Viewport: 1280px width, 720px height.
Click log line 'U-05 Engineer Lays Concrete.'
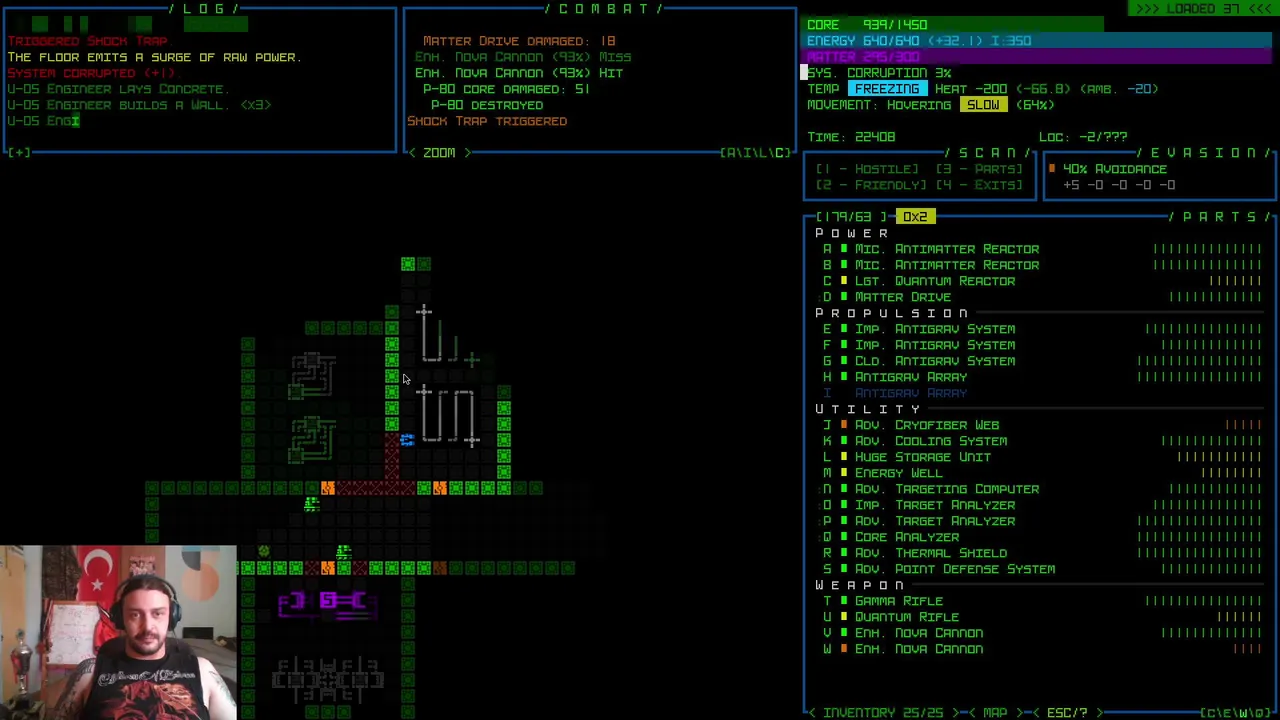point(118,89)
